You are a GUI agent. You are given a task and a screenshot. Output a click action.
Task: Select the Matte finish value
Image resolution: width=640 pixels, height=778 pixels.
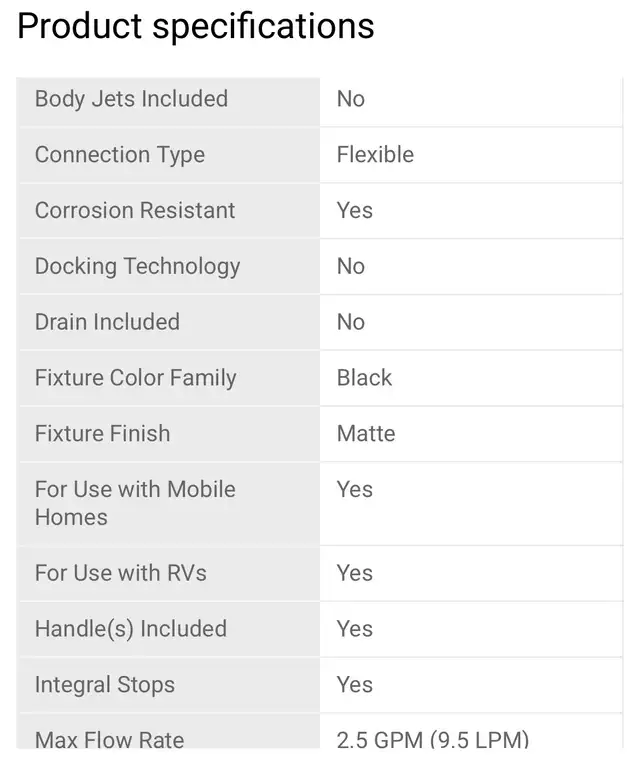366,434
